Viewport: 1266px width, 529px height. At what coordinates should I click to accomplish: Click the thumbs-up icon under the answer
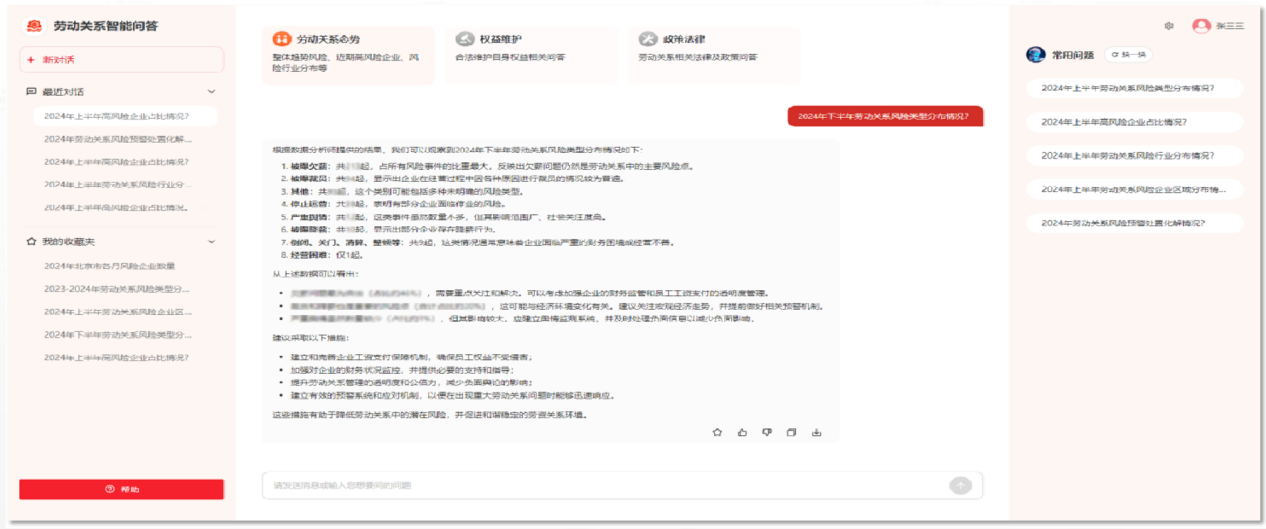(x=742, y=432)
